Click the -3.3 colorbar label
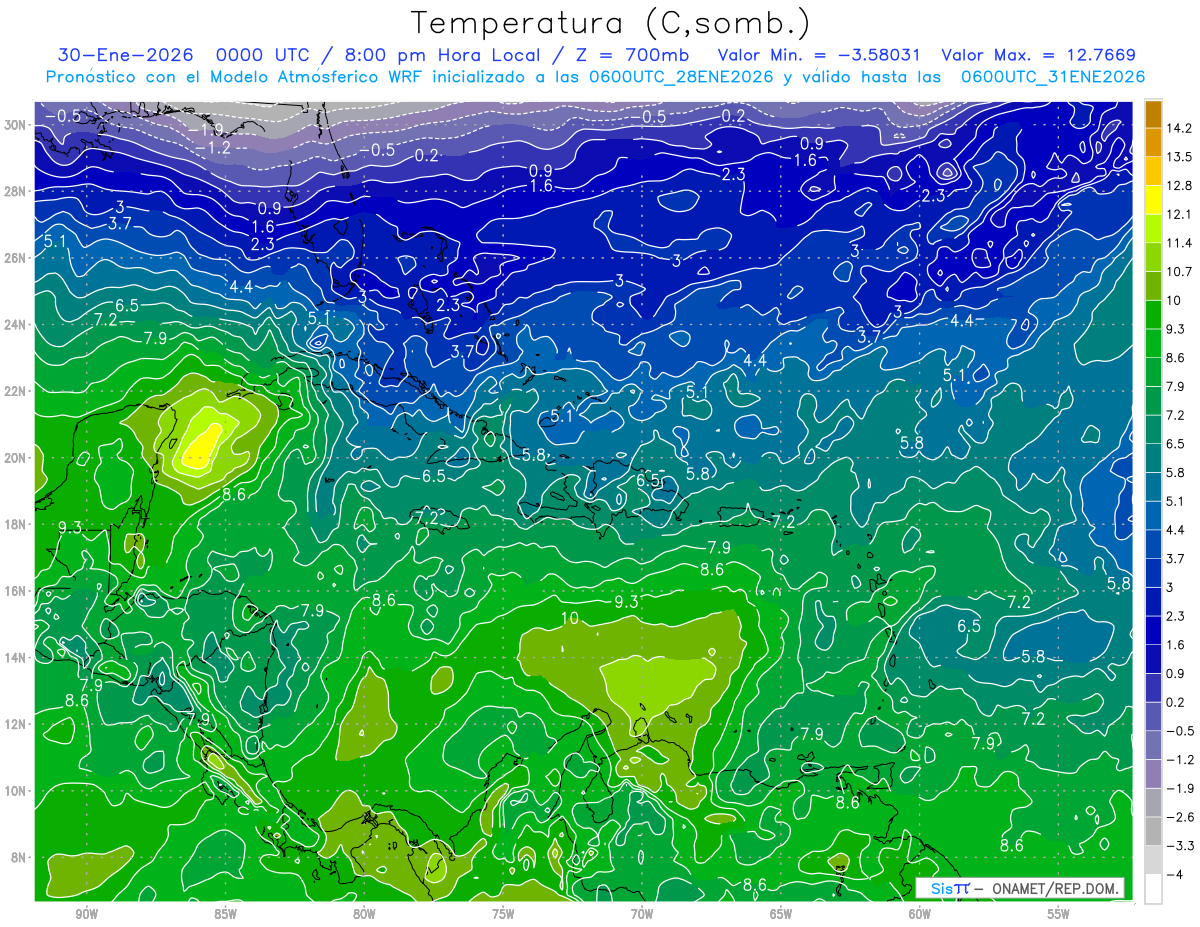The height and width of the screenshot is (927, 1200). (1181, 846)
